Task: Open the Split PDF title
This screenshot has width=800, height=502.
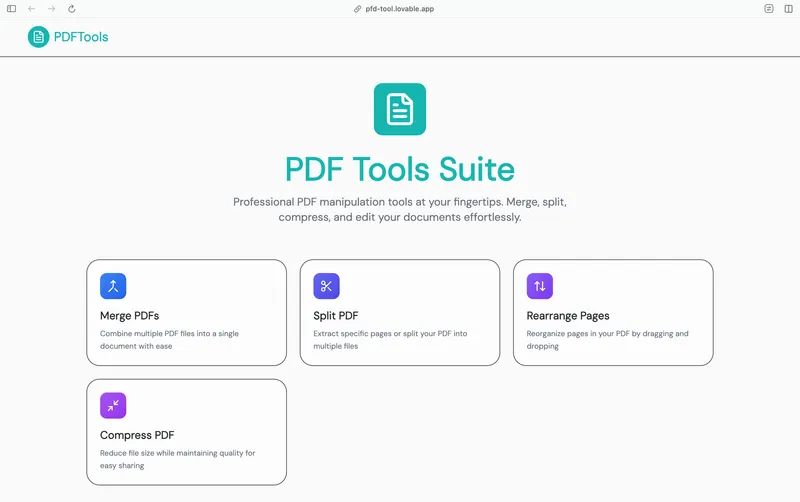Action: click(336, 316)
